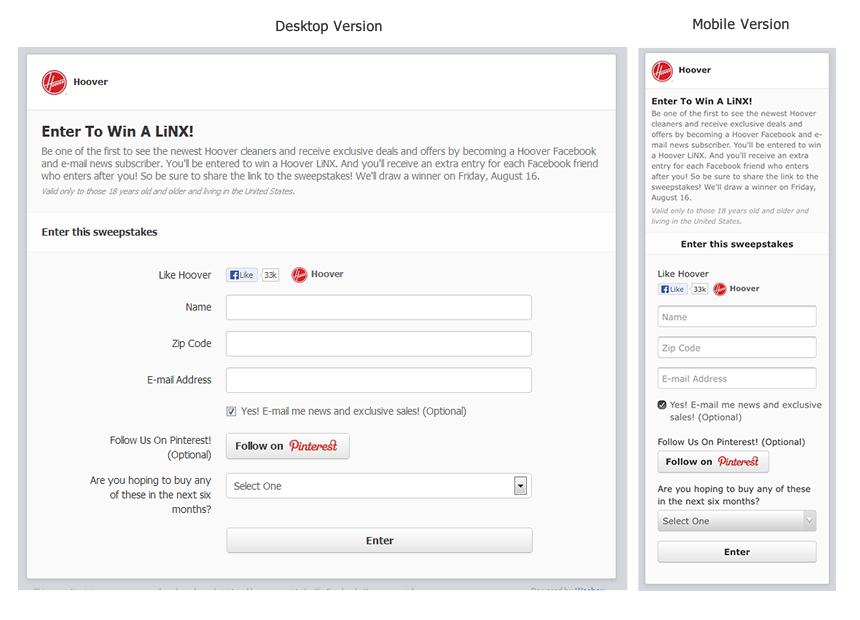
Task: Click the desktop 'Zip Code' field label
Action: click(x=191, y=343)
